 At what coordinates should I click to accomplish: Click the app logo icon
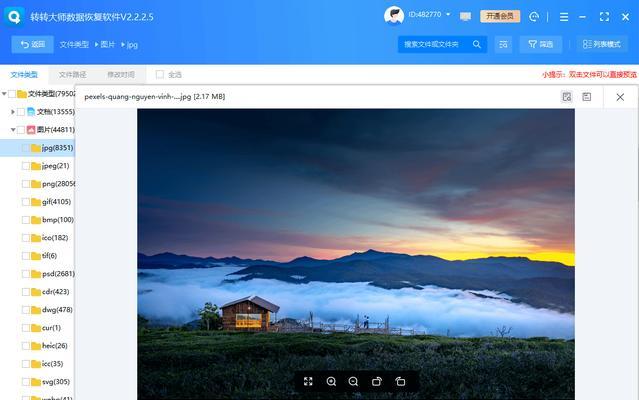[x=14, y=17]
